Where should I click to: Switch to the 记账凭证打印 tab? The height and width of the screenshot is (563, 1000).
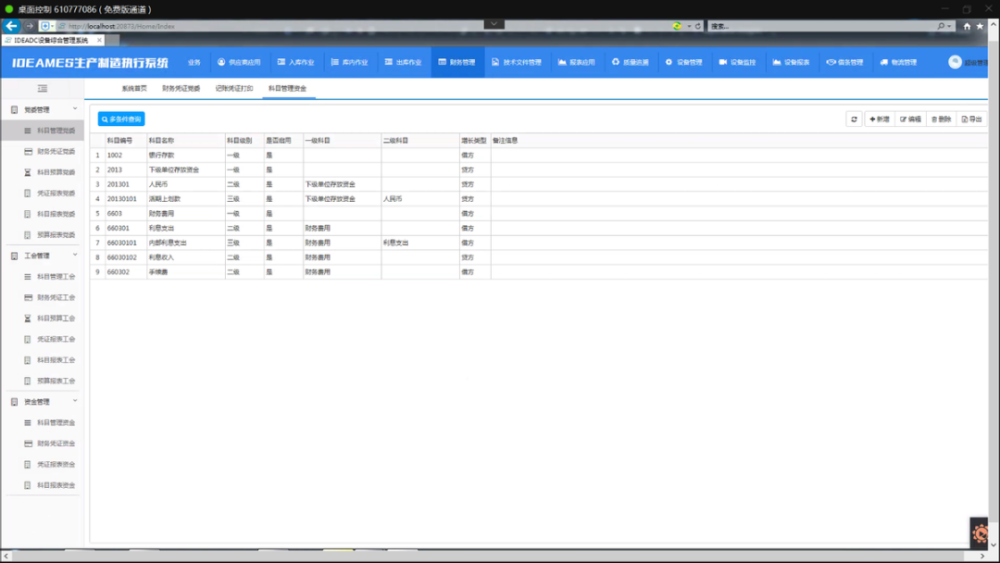pos(234,89)
